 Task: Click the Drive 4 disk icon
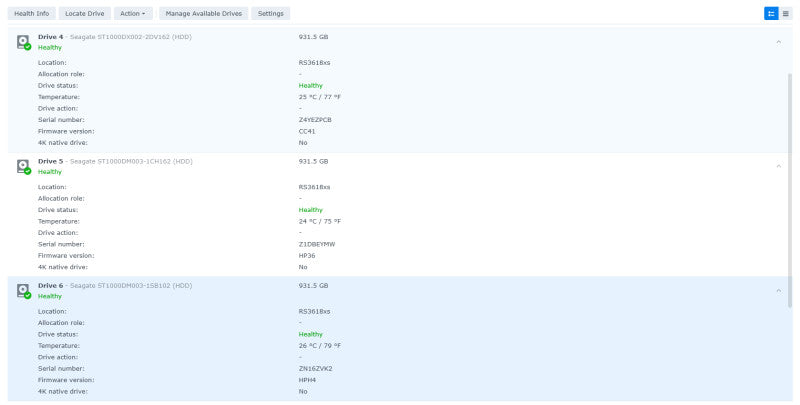tap(23, 42)
